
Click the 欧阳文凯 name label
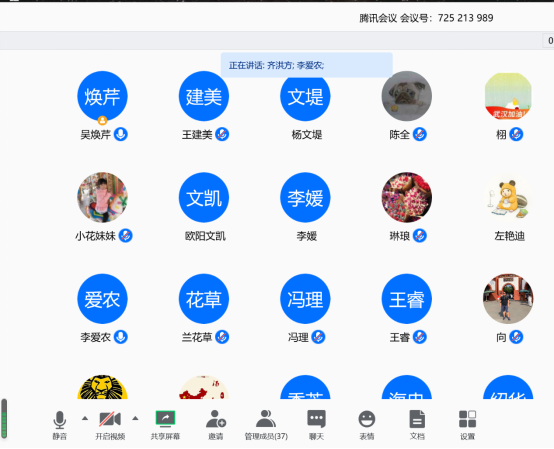click(205, 236)
